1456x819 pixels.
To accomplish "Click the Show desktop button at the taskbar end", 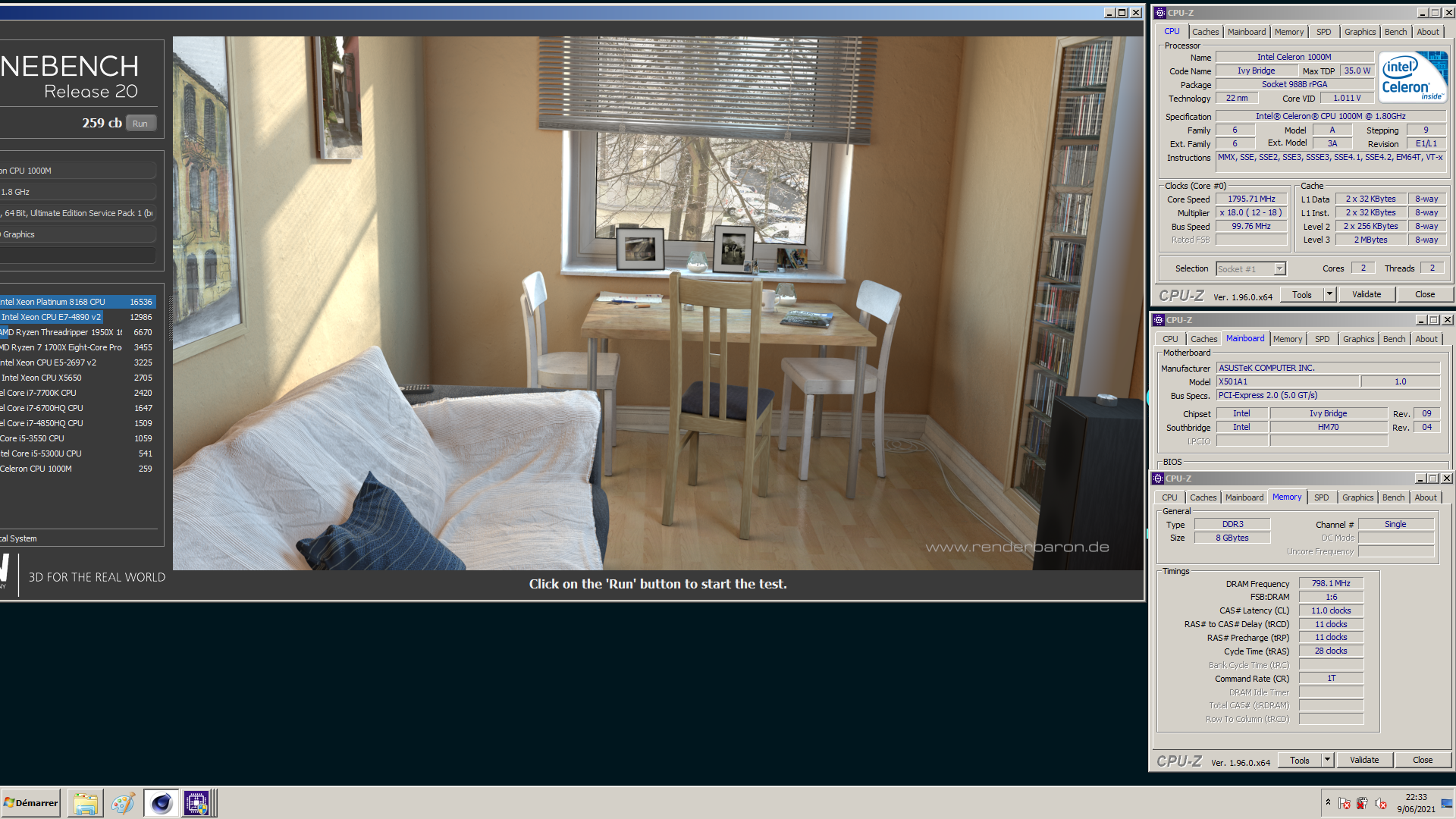I will click(1447, 803).
